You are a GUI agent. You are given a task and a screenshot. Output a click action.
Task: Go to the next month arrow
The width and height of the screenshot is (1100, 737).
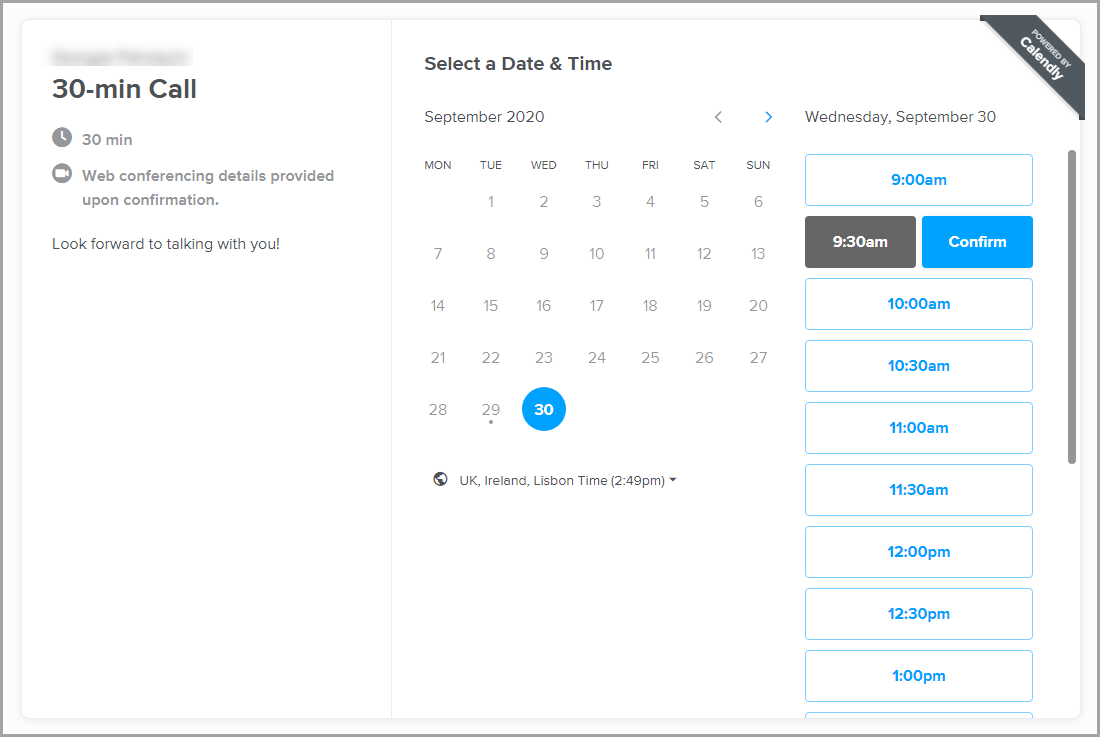768,117
